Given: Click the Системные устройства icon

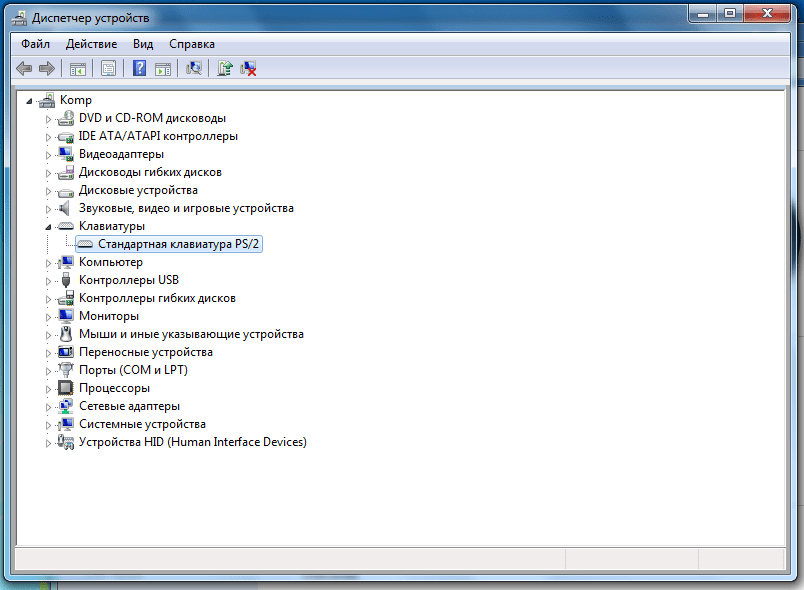Looking at the screenshot, I should point(66,424).
